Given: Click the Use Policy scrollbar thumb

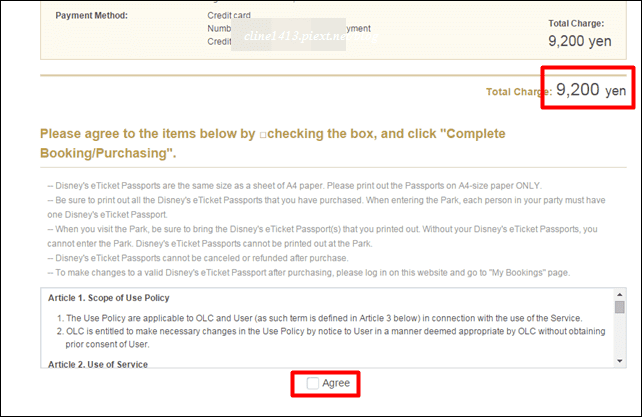Looking at the screenshot, I should tap(619, 307).
